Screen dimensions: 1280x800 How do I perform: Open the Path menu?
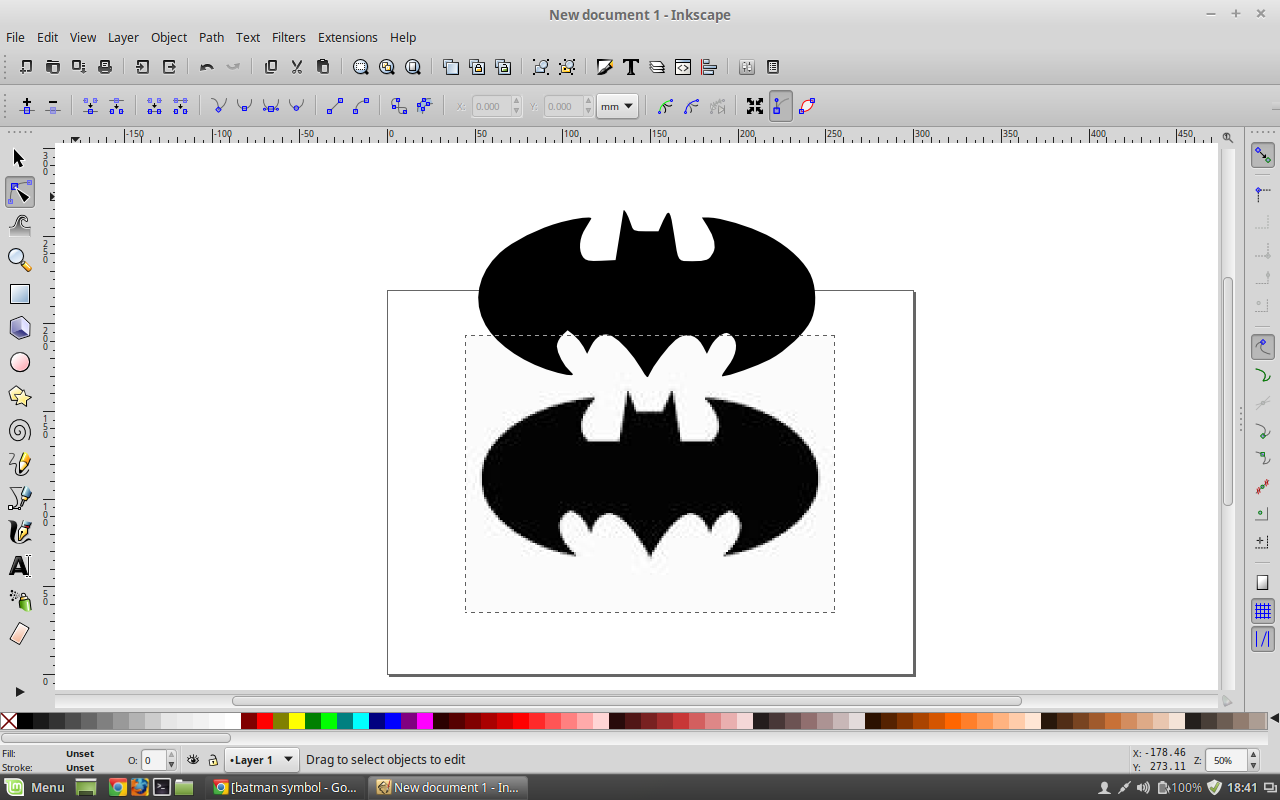point(211,37)
